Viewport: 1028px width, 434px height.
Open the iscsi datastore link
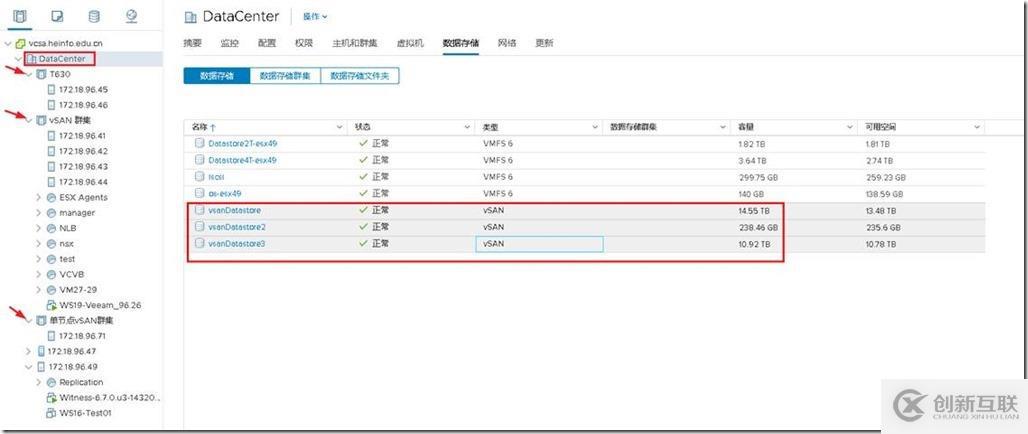(x=216, y=177)
